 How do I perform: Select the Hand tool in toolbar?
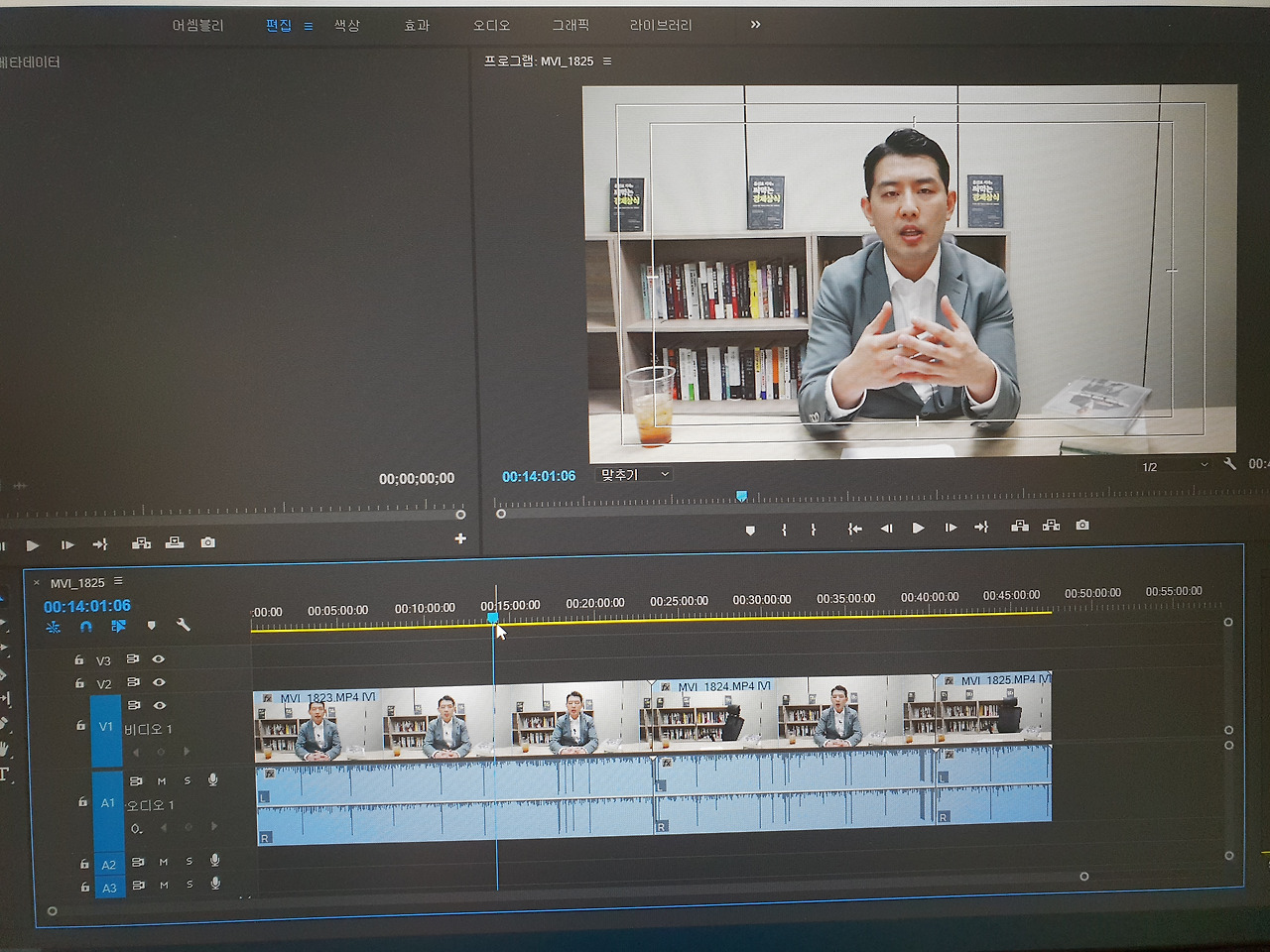pyautogui.click(x=4, y=749)
